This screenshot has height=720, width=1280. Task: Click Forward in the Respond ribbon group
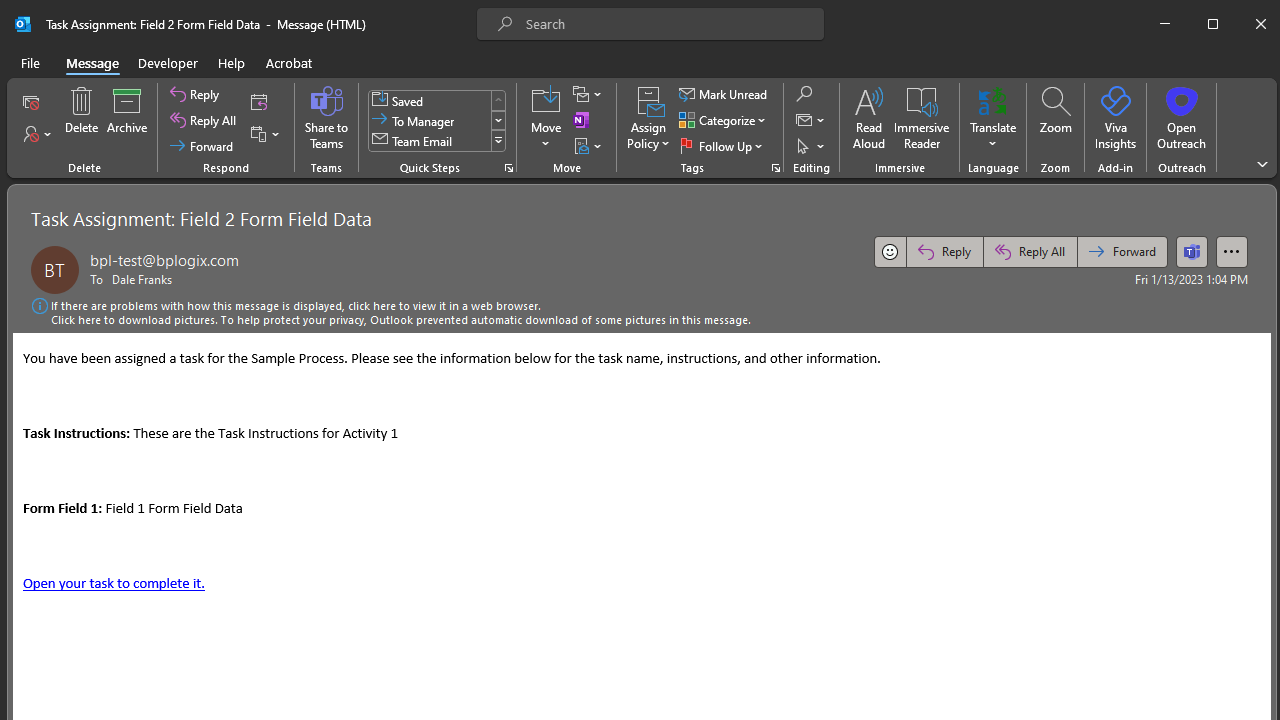pos(201,146)
